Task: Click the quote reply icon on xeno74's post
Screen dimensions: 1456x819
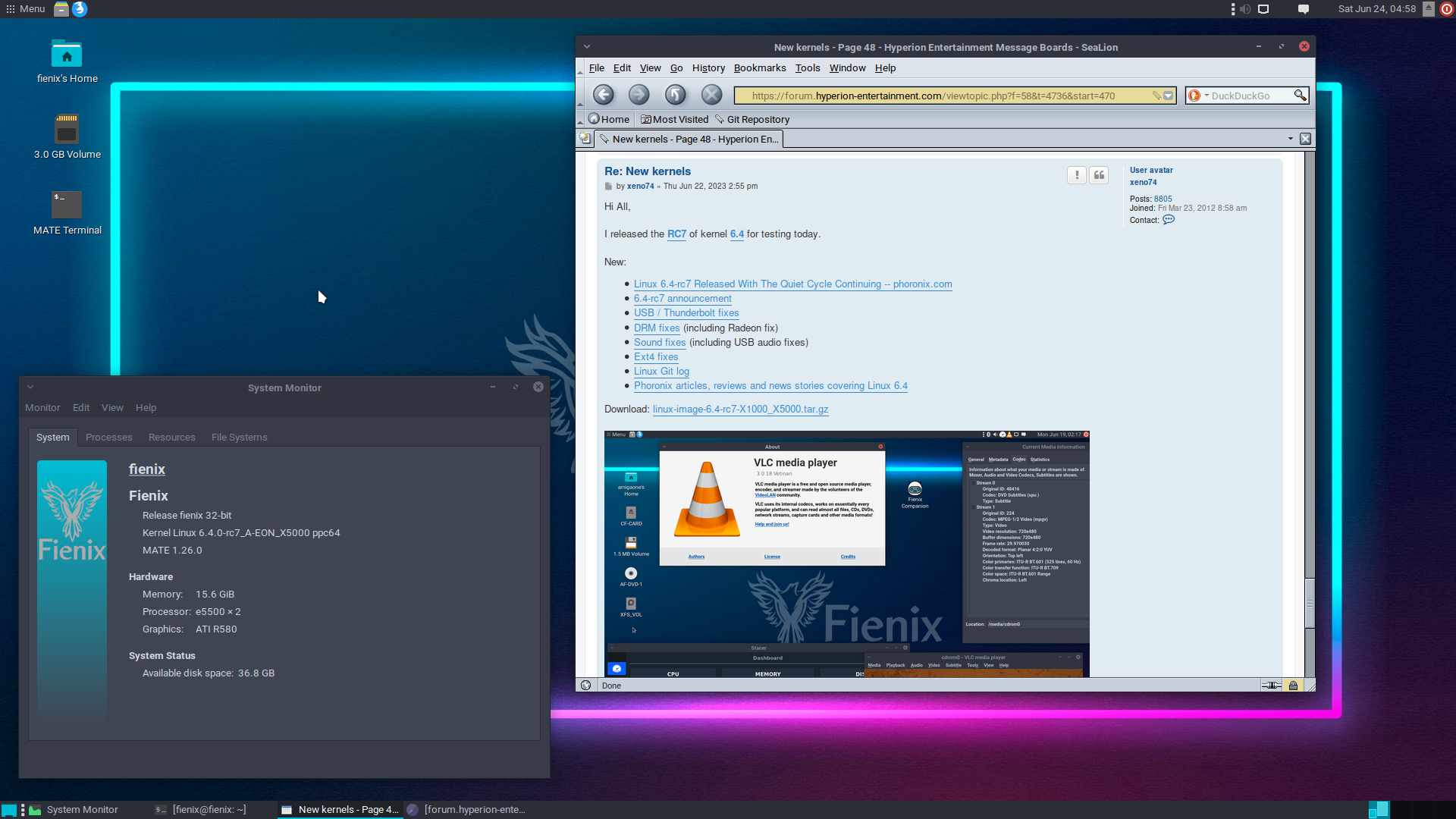Action: pos(1099,175)
